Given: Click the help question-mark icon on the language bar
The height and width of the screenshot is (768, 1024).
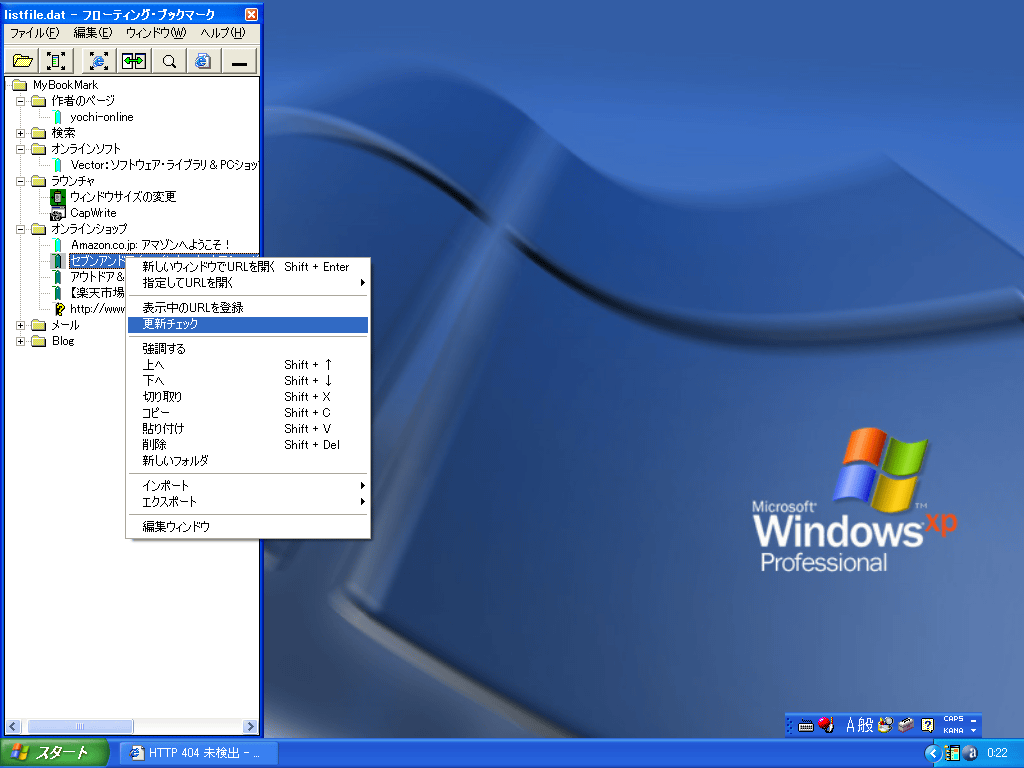Looking at the screenshot, I should (927, 725).
